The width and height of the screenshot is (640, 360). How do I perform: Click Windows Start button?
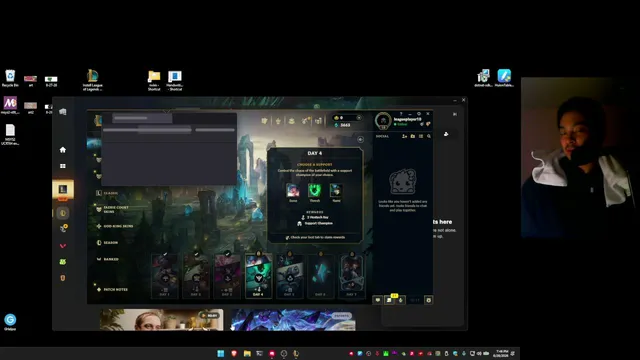(x=221, y=353)
